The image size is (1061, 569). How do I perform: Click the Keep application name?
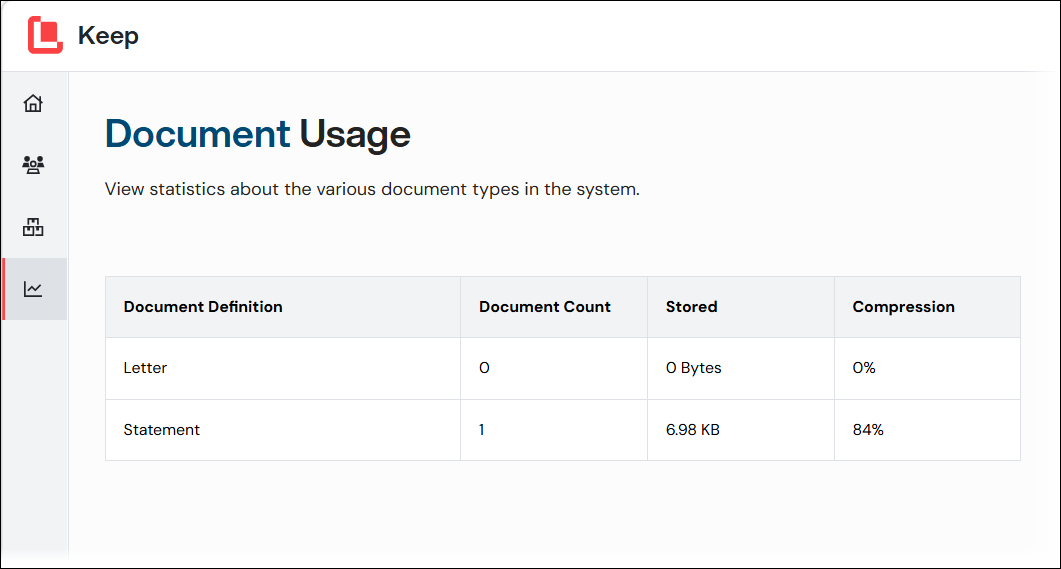[108, 35]
